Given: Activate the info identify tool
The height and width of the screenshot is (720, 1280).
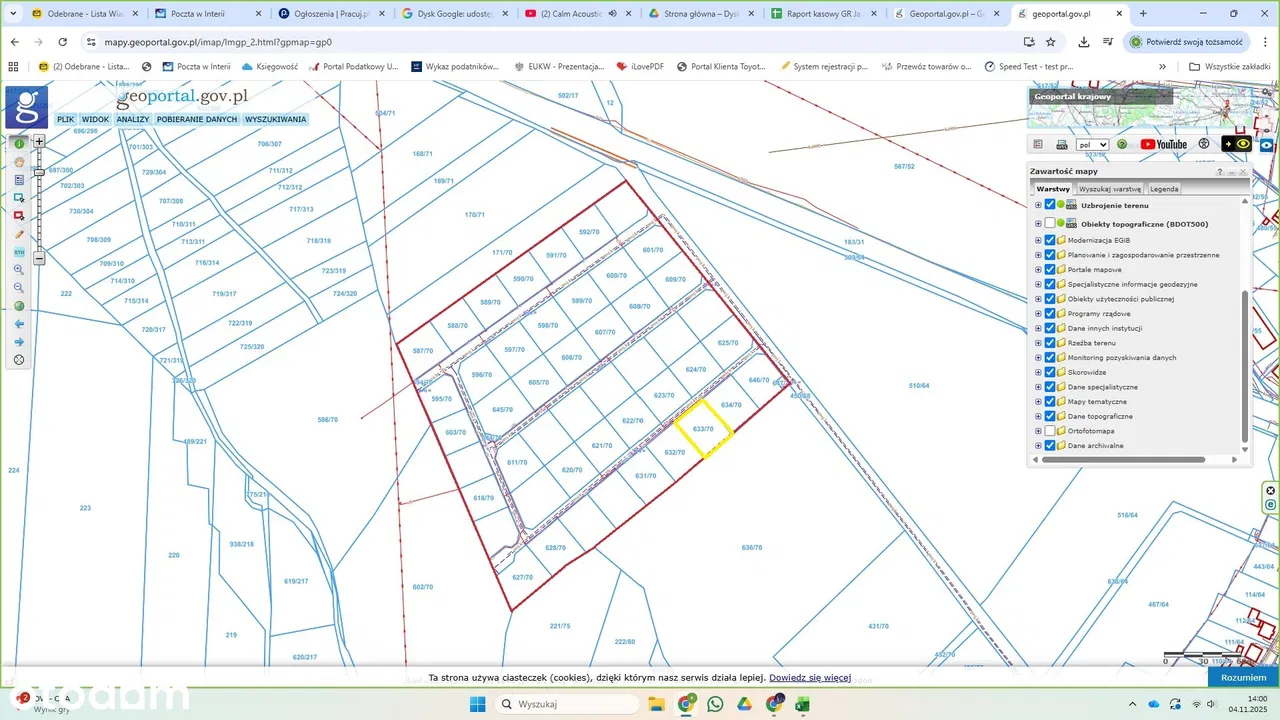Looking at the screenshot, I should click(19, 144).
